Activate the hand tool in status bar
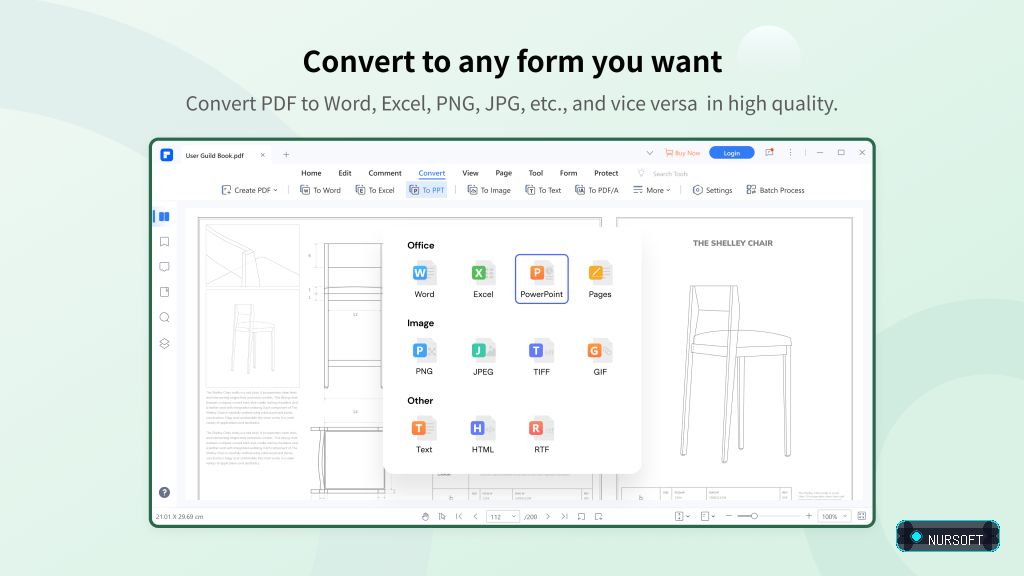Viewport: 1024px width, 576px height. click(425, 517)
